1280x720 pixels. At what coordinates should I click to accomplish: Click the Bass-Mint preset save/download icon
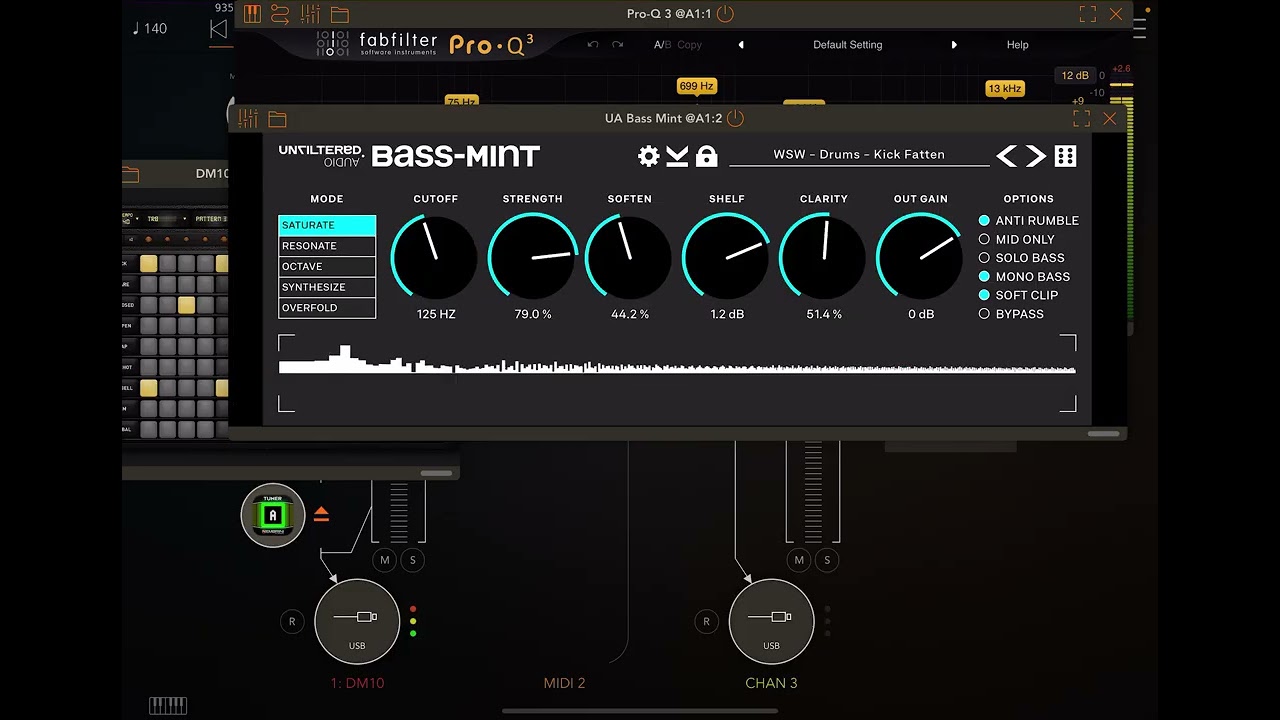pyautogui.click(x=677, y=156)
